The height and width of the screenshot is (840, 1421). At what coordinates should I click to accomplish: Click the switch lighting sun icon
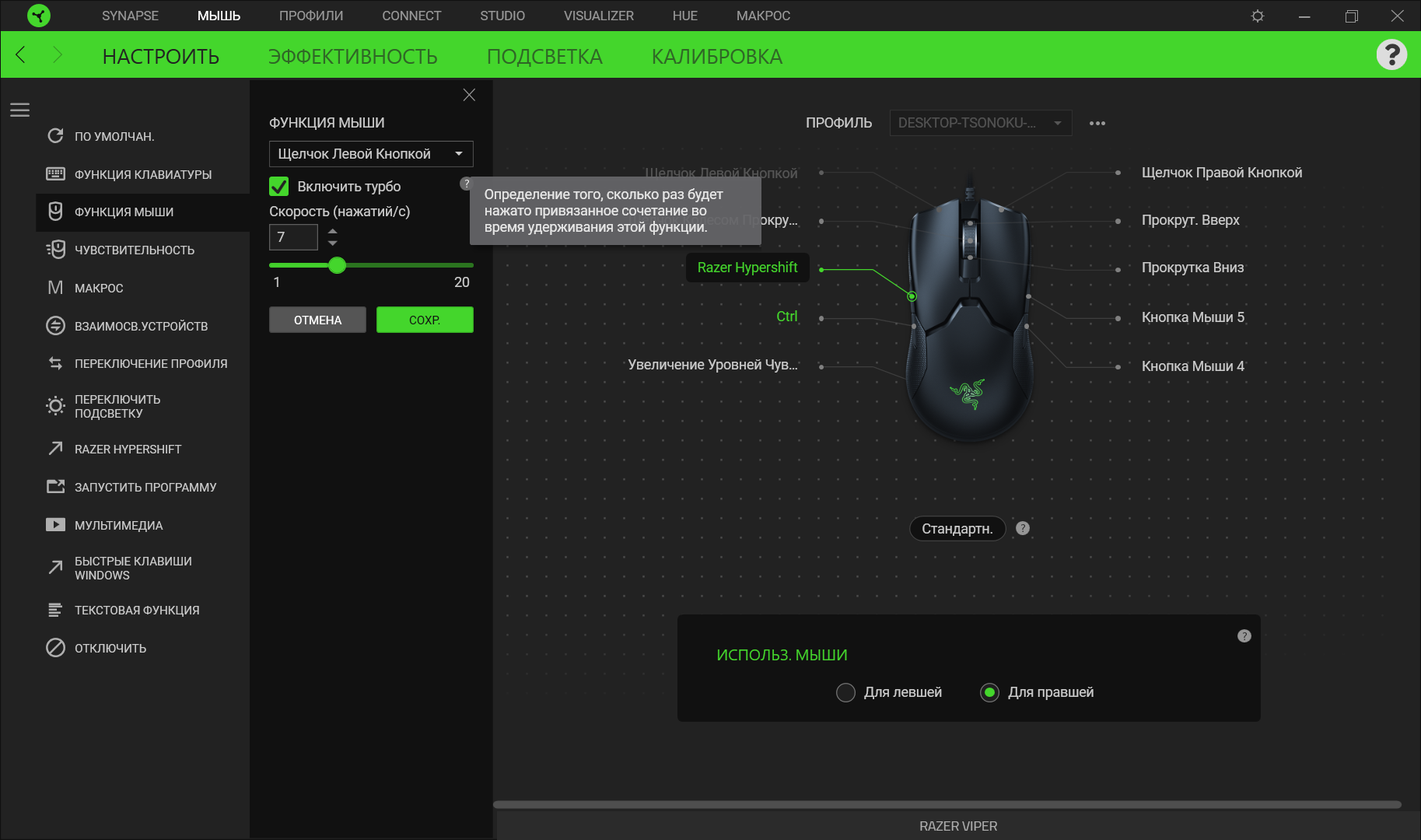point(55,405)
